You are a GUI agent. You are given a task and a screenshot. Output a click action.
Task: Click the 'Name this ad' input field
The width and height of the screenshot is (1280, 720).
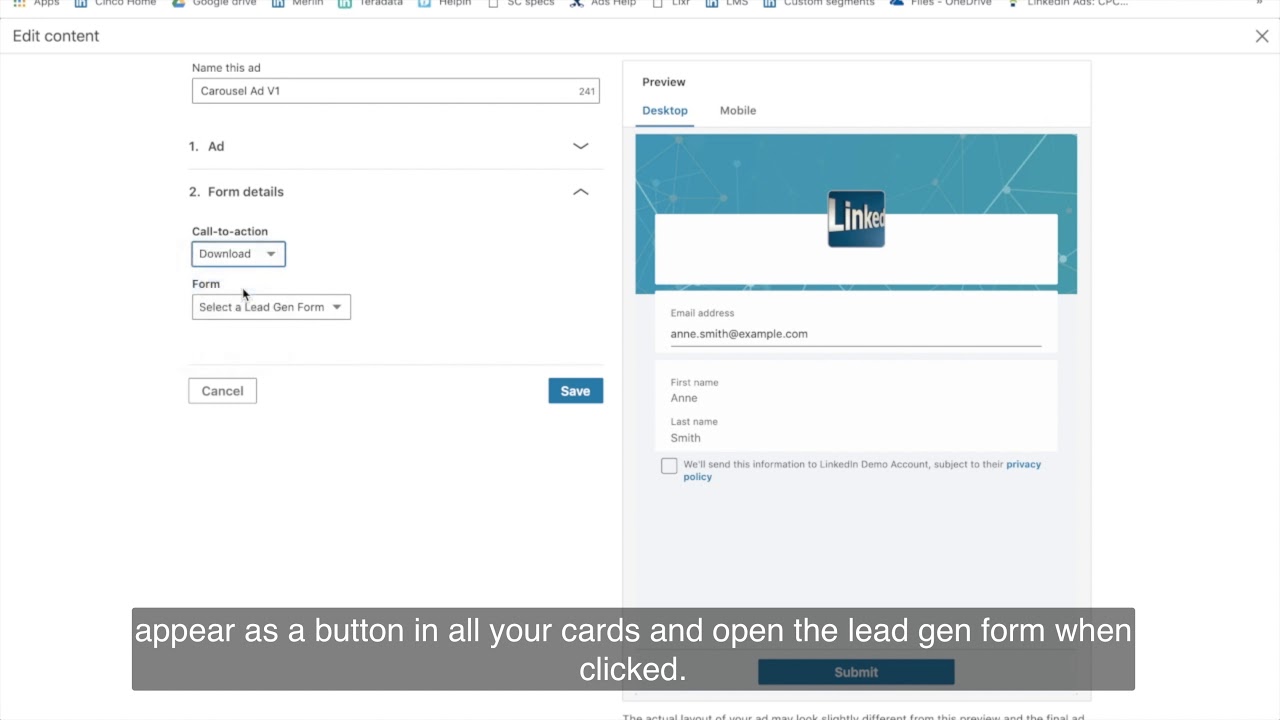pyautogui.click(x=395, y=91)
